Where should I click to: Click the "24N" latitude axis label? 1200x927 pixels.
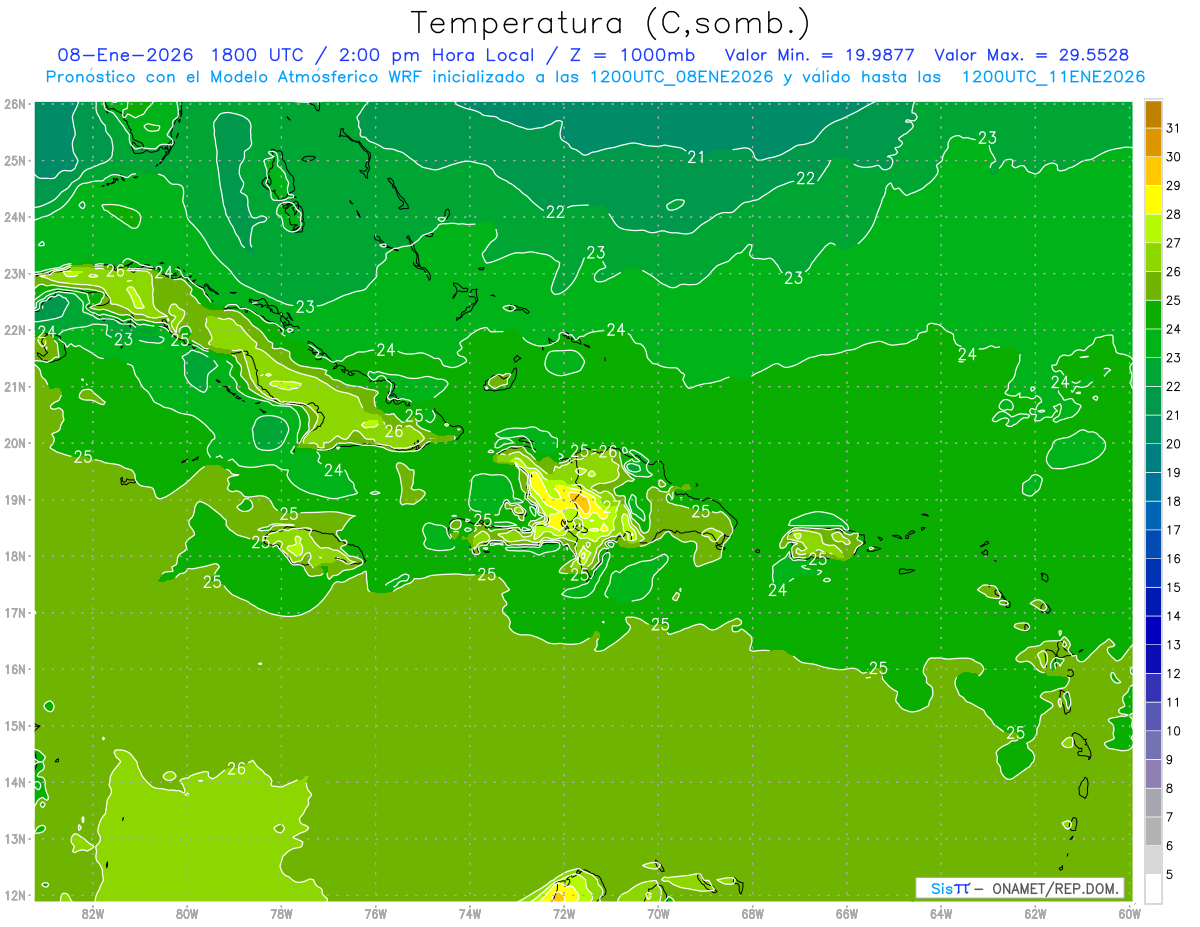pyautogui.click(x=15, y=217)
